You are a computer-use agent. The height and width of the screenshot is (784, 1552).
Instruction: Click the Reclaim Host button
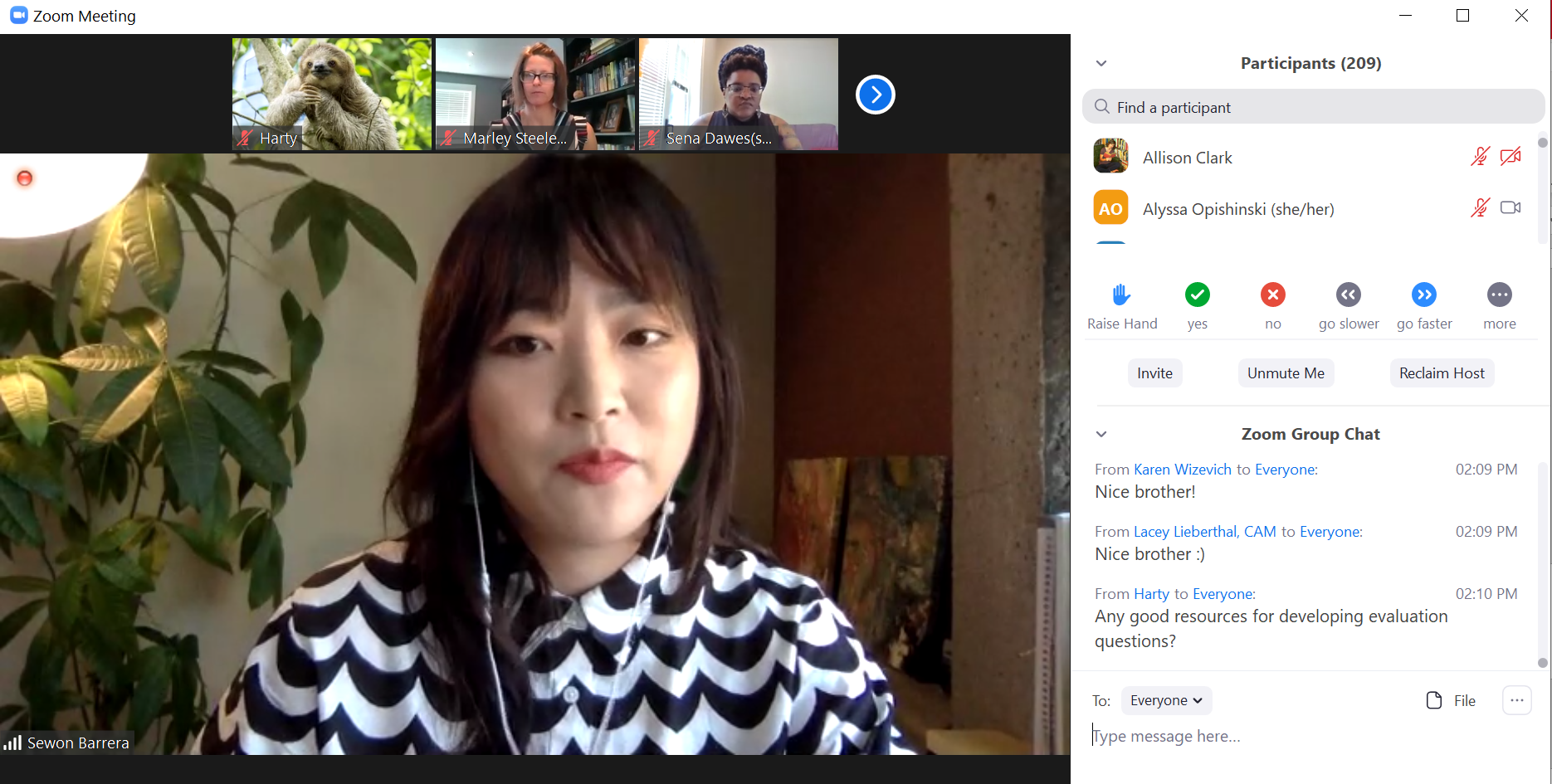click(x=1442, y=373)
